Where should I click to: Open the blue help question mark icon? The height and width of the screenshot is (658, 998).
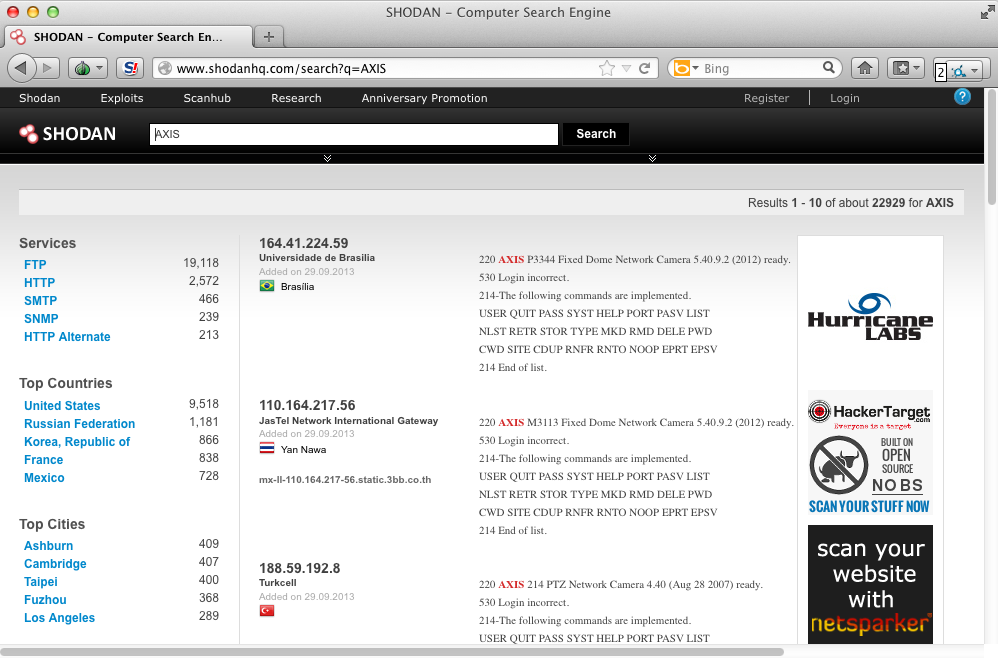click(x=962, y=97)
